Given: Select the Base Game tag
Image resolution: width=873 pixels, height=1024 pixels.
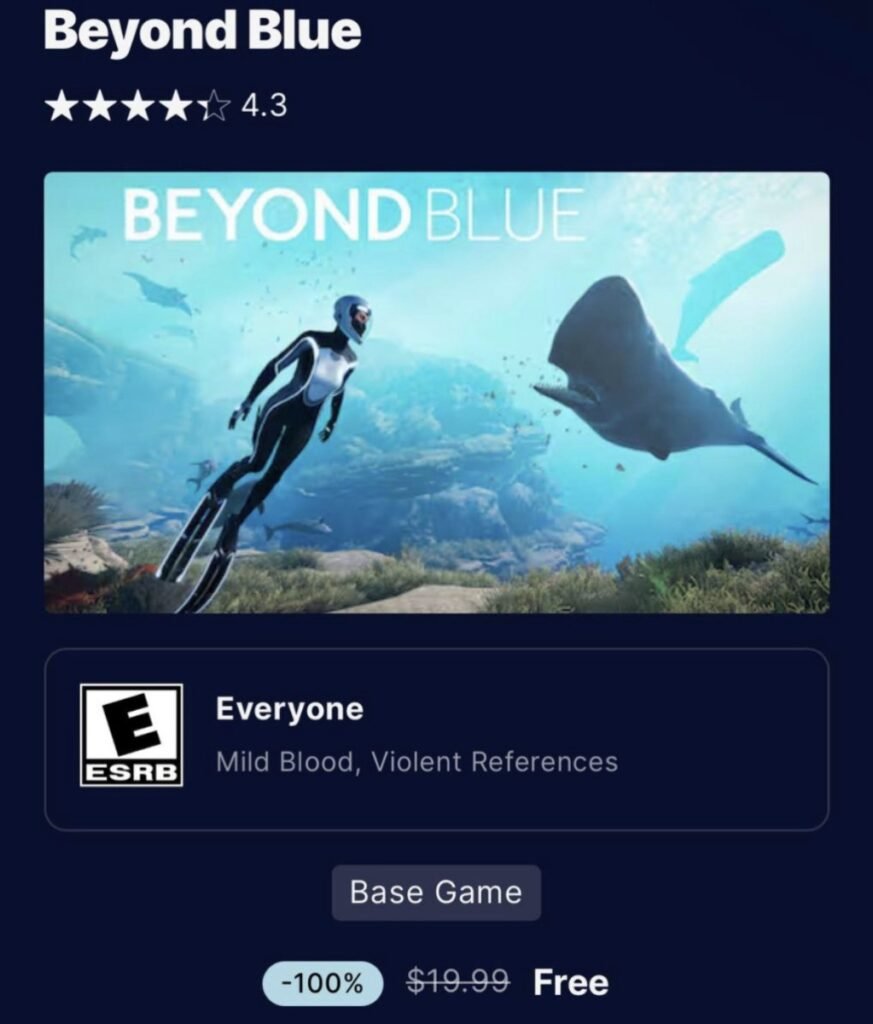Looking at the screenshot, I should 436,893.
